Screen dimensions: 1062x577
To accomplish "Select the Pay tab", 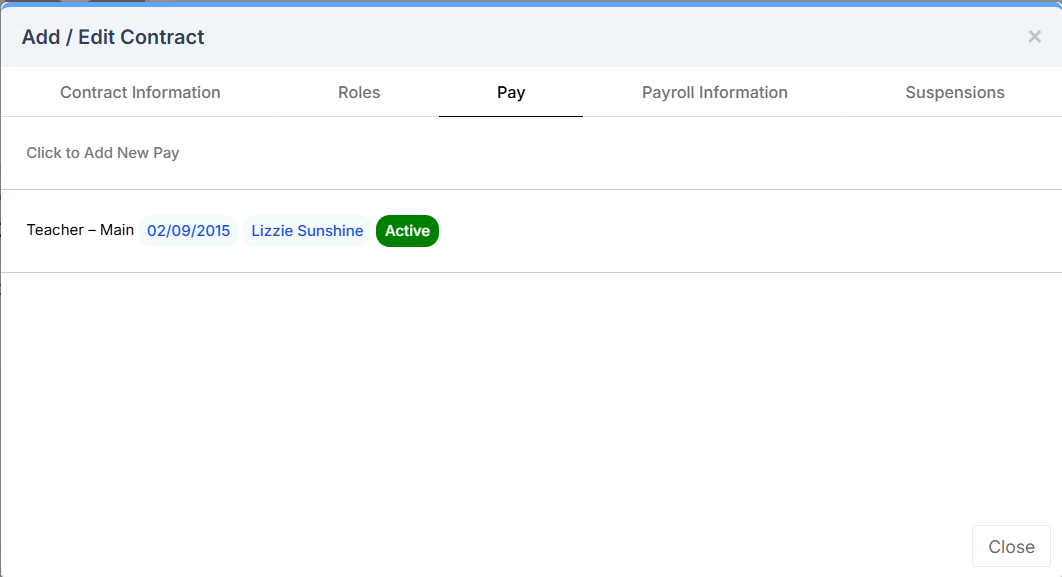I will tap(511, 92).
